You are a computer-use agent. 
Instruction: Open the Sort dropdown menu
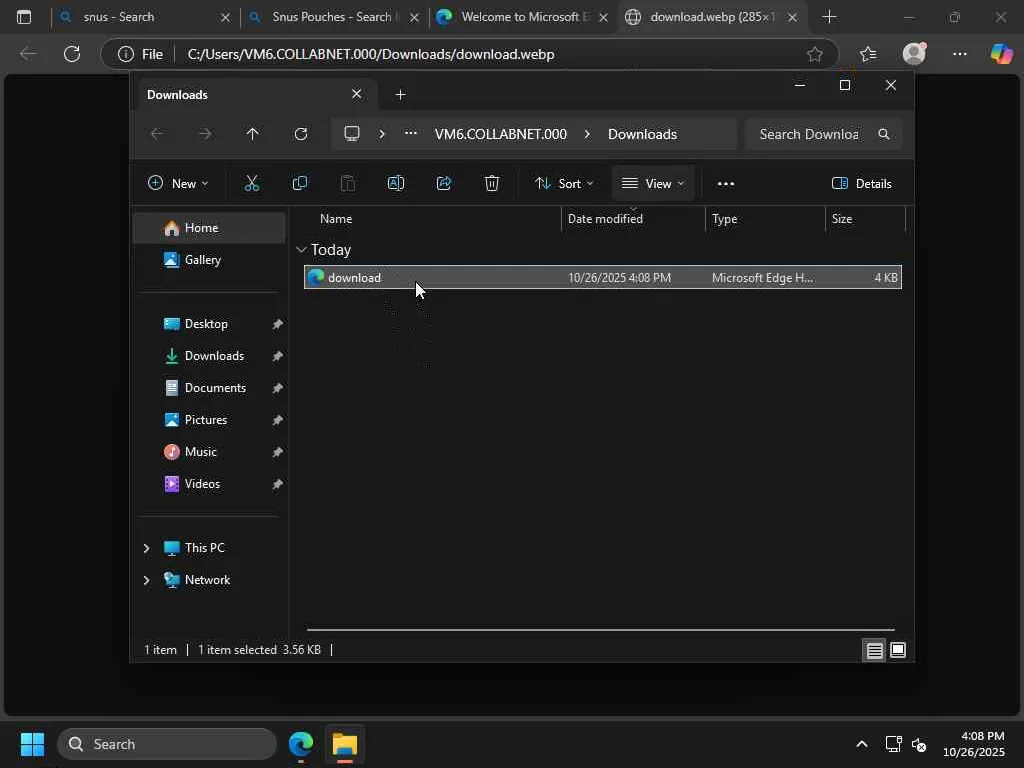[x=564, y=183]
